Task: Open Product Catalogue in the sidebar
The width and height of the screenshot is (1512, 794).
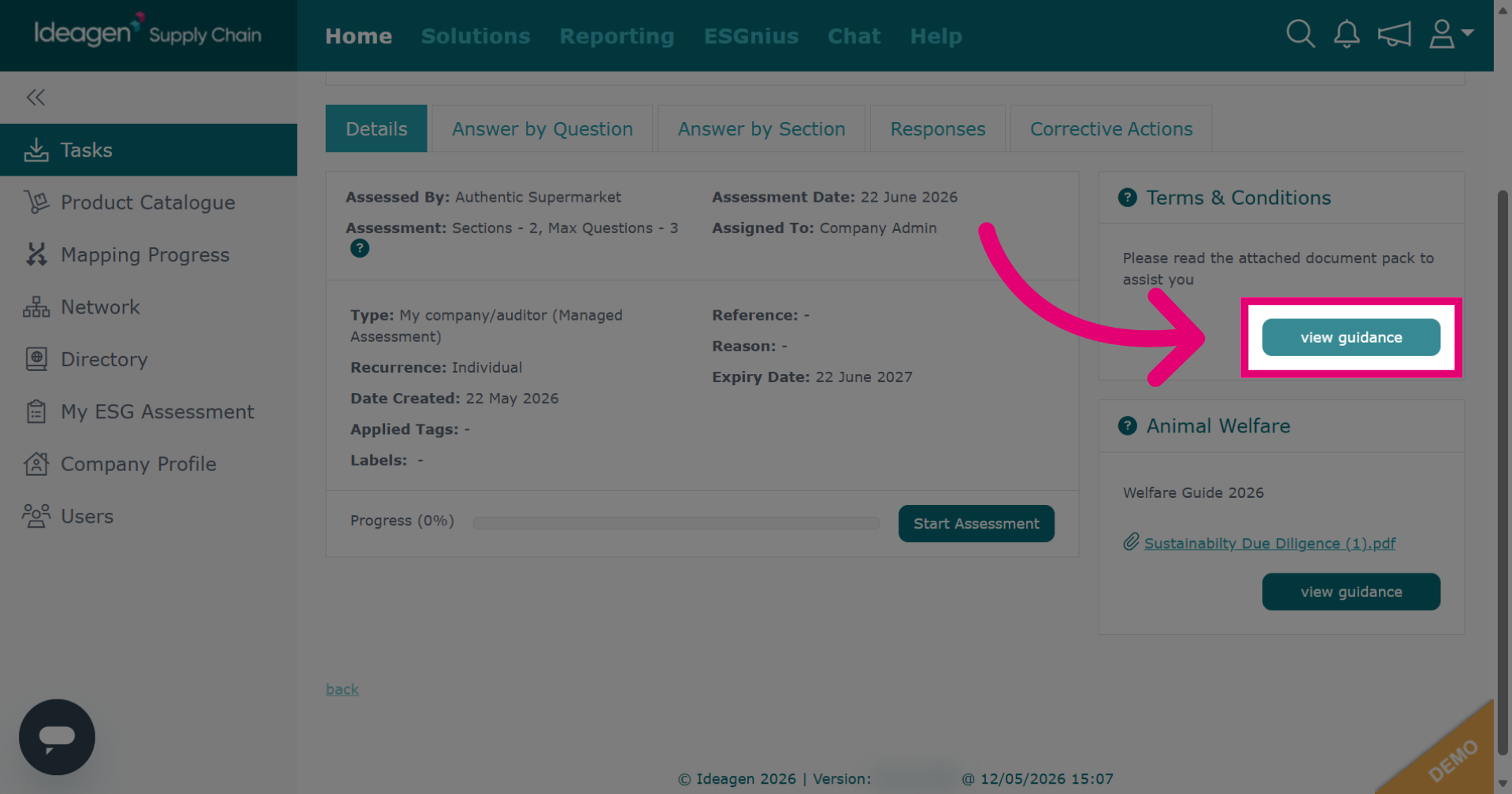Action: pyautogui.click(x=148, y=202)
